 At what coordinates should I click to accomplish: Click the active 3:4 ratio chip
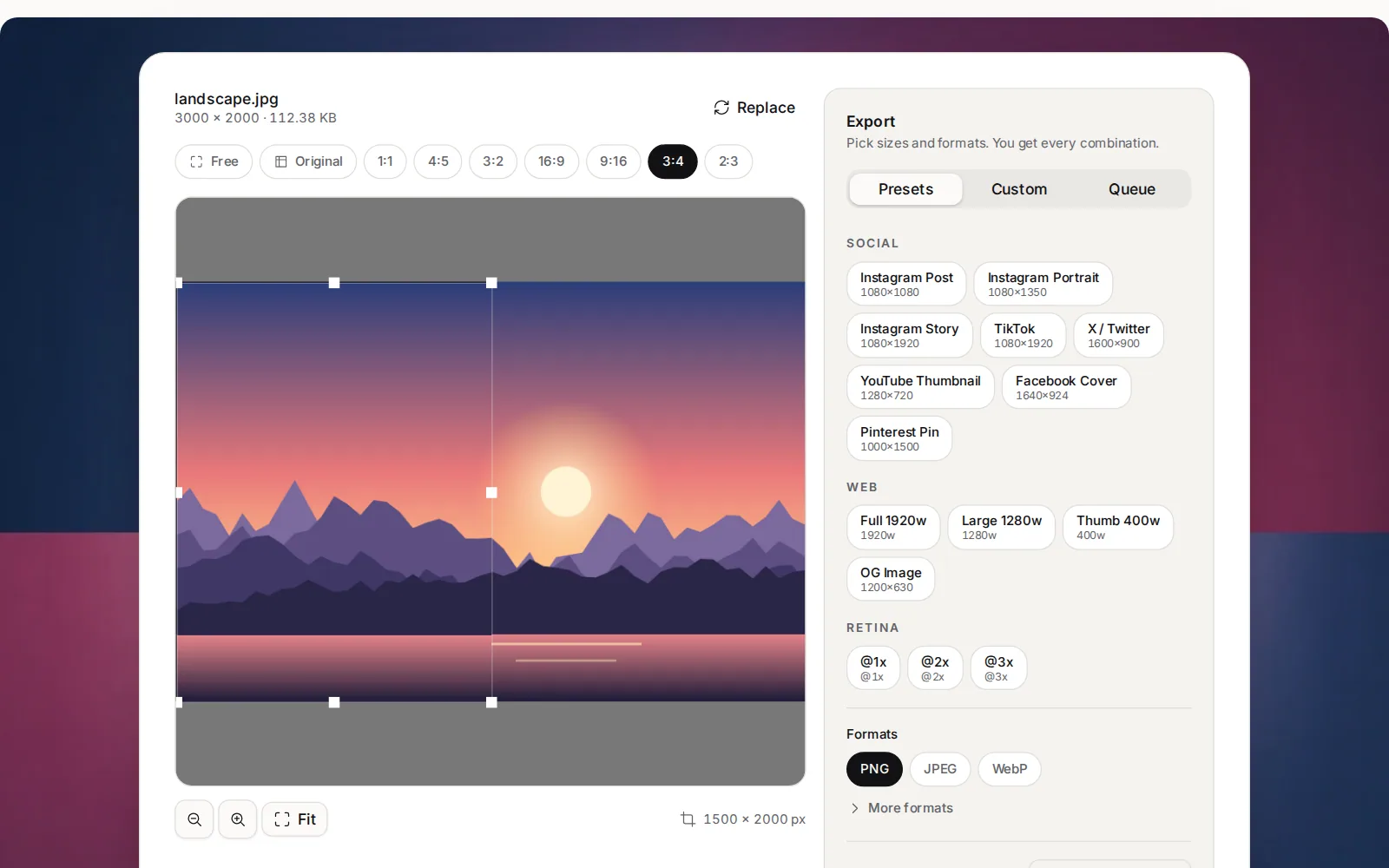[x=673, y=161]
